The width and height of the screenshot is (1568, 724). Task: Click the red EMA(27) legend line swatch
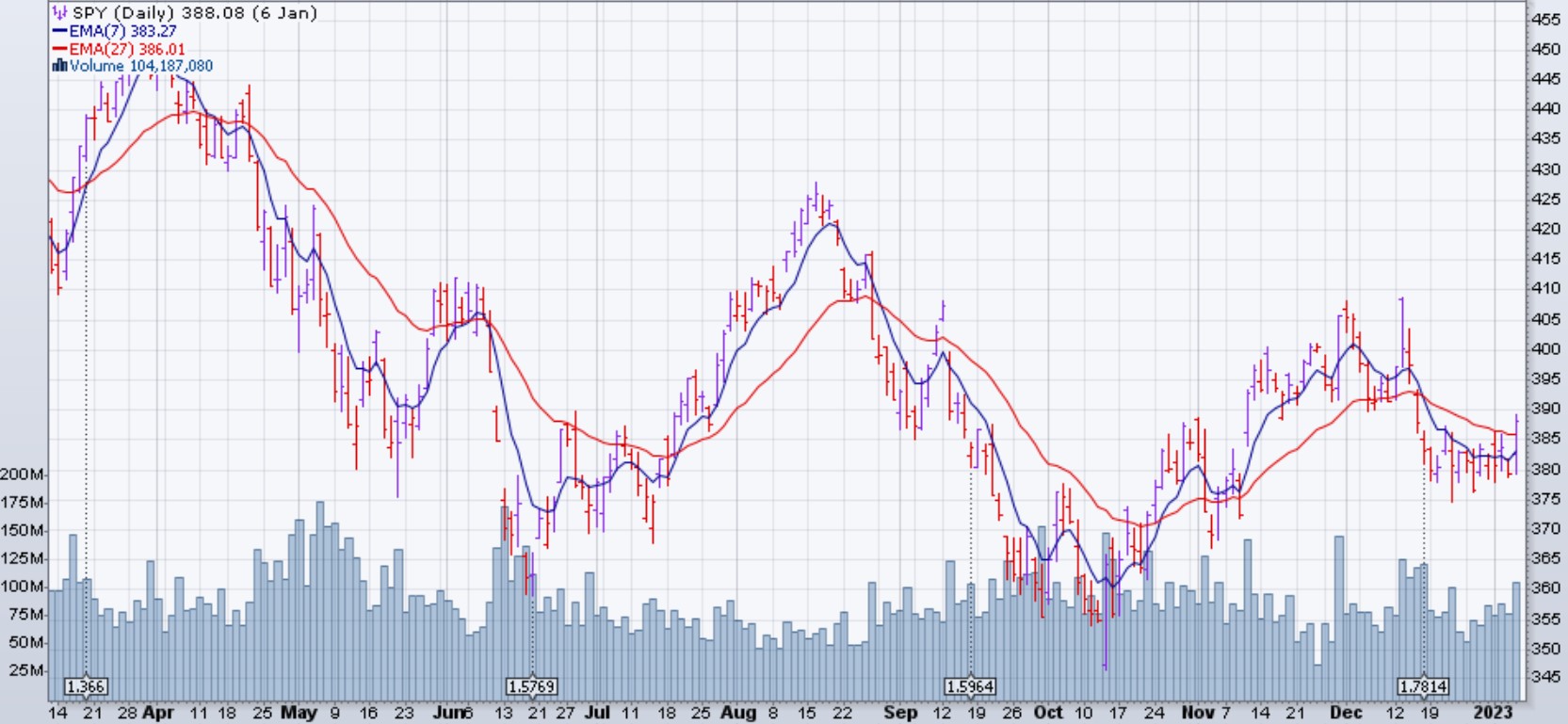tap(60, 49)
